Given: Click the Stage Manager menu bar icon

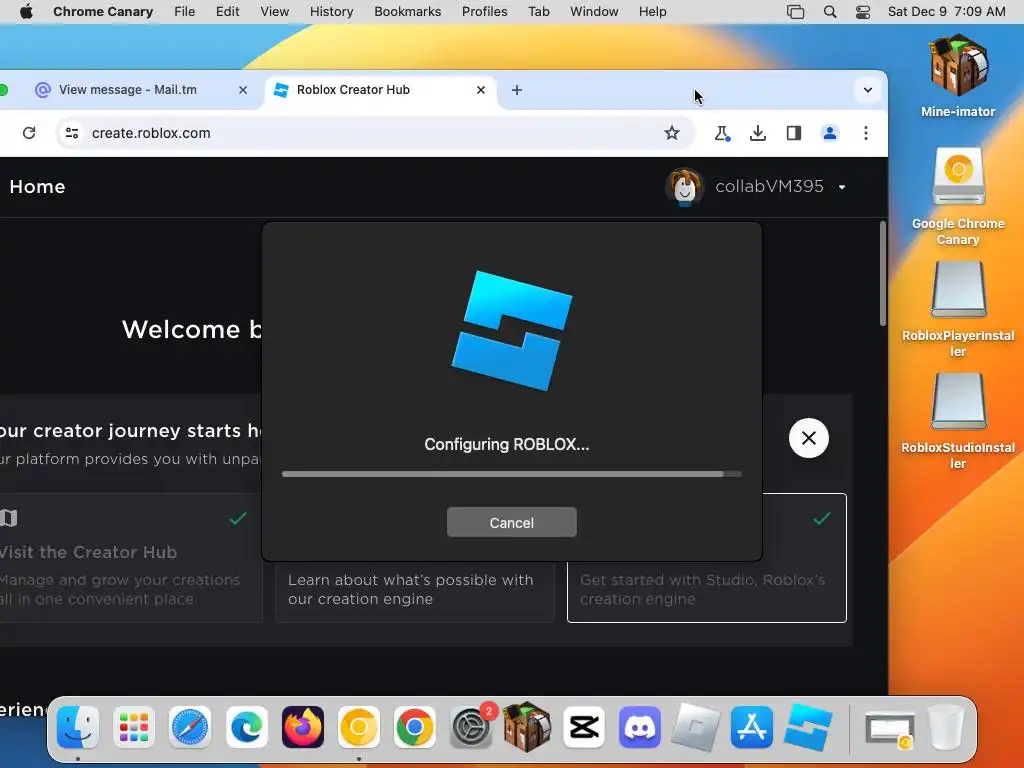Looking at the screenshot, I should click(x=795, y=12).
